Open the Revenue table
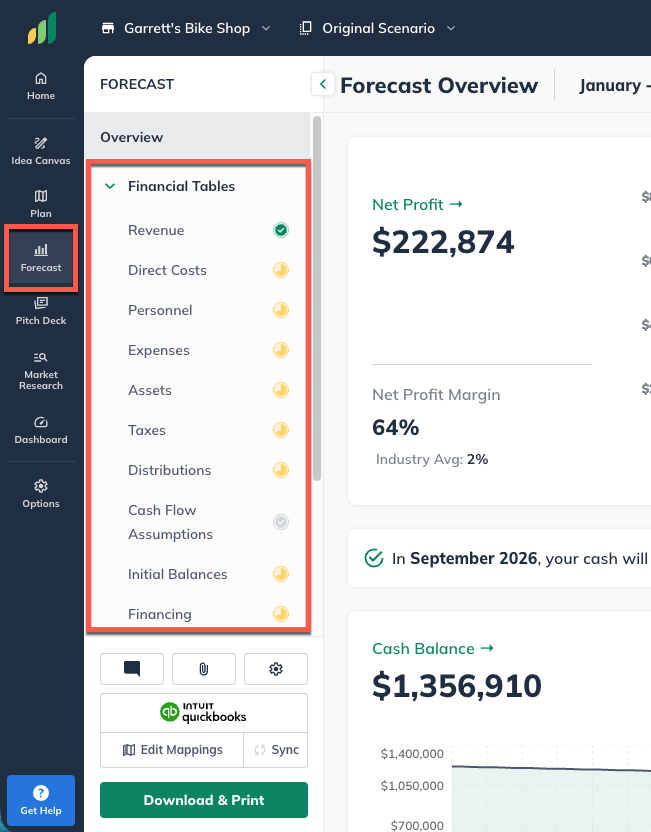651x832 pixels. point(156,230)
